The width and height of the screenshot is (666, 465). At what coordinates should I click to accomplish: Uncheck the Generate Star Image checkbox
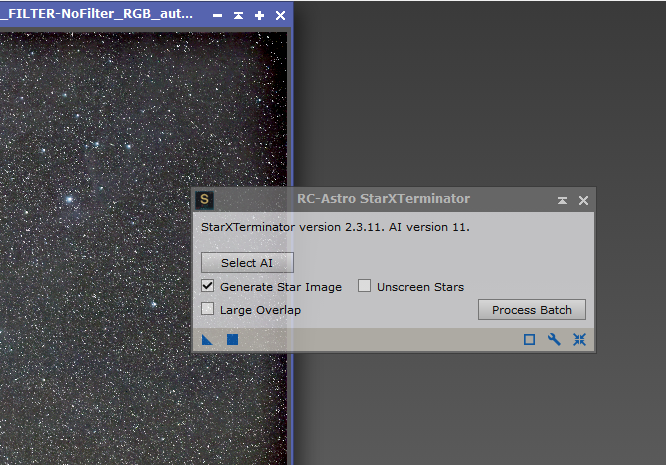(208, 286)
